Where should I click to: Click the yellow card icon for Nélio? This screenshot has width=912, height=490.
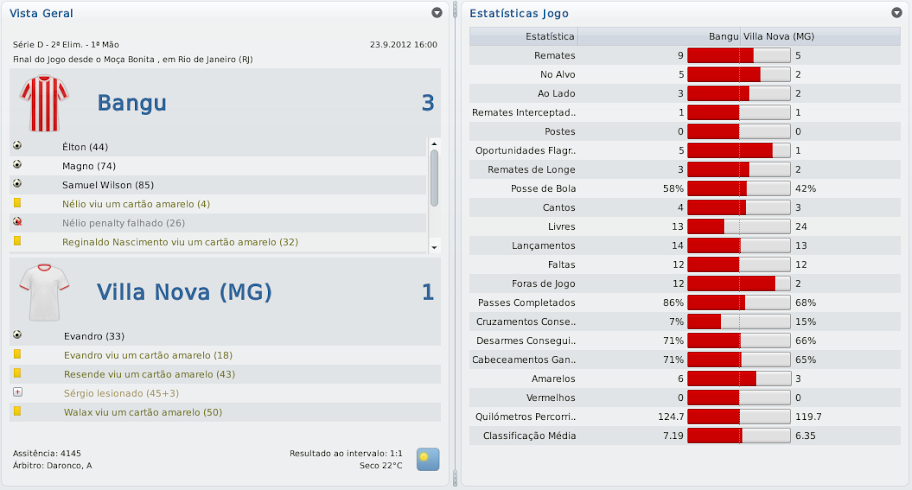click(18, 204)
